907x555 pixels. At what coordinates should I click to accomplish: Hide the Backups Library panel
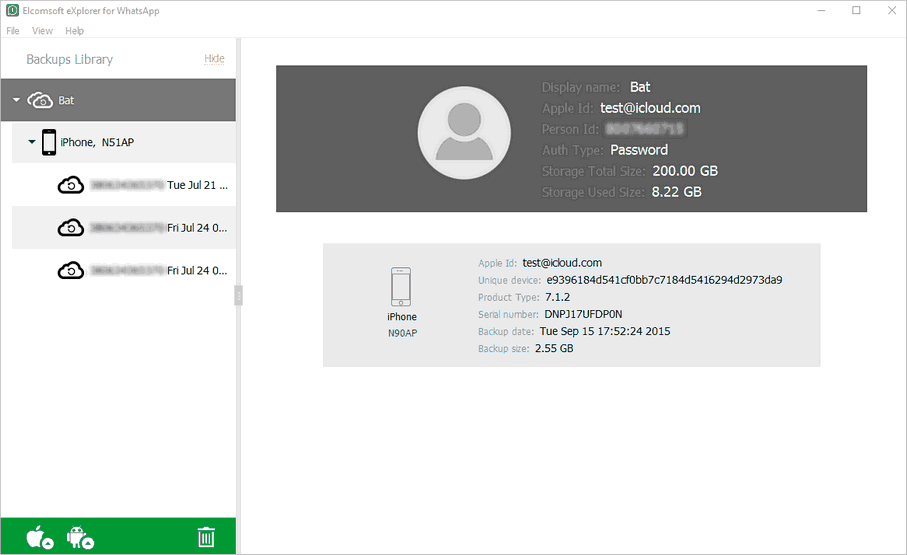[x=214, y=58]
